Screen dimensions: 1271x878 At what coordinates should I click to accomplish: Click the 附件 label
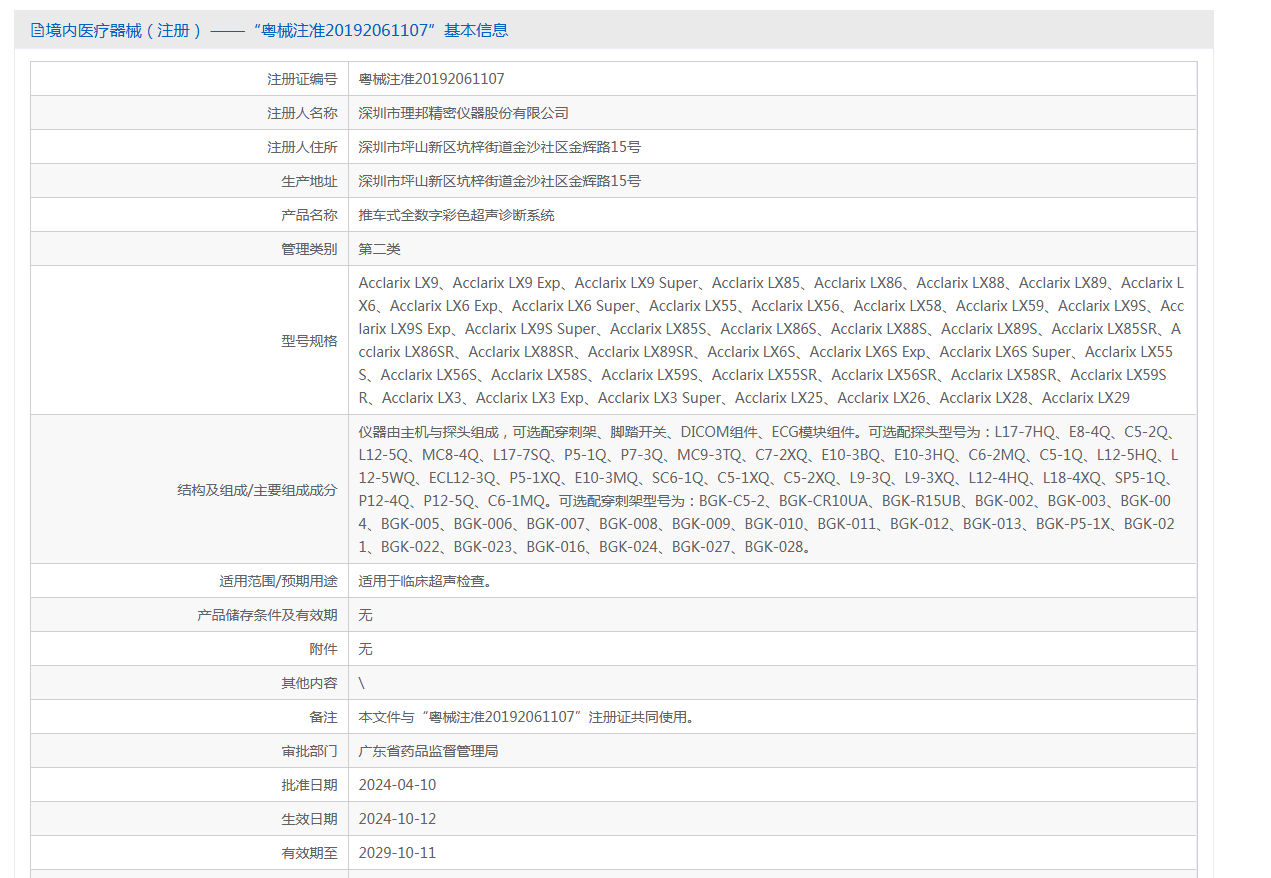[323, 649]
